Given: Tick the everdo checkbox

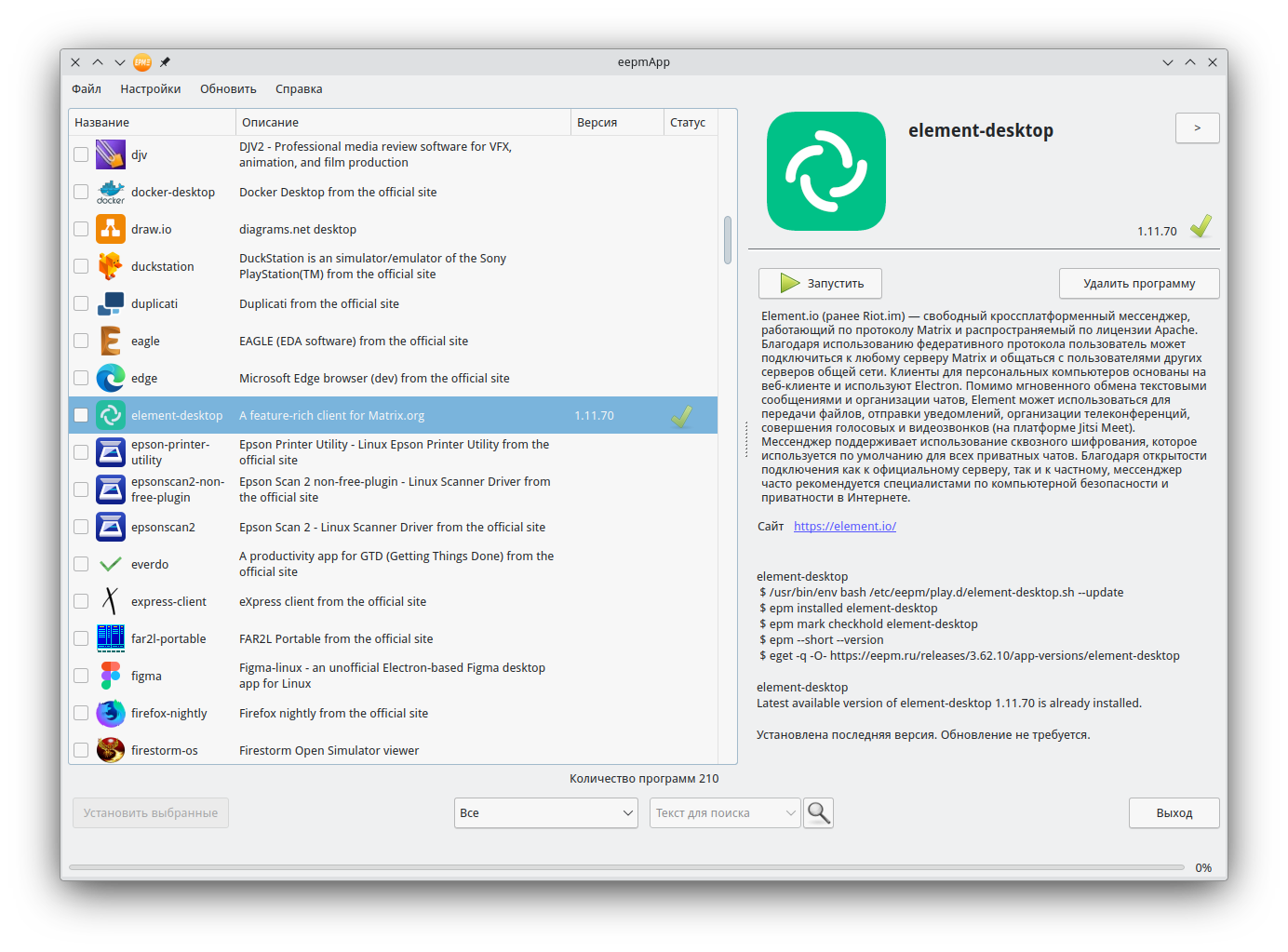Looking at the screenshot, I should (x=81, y=564).
